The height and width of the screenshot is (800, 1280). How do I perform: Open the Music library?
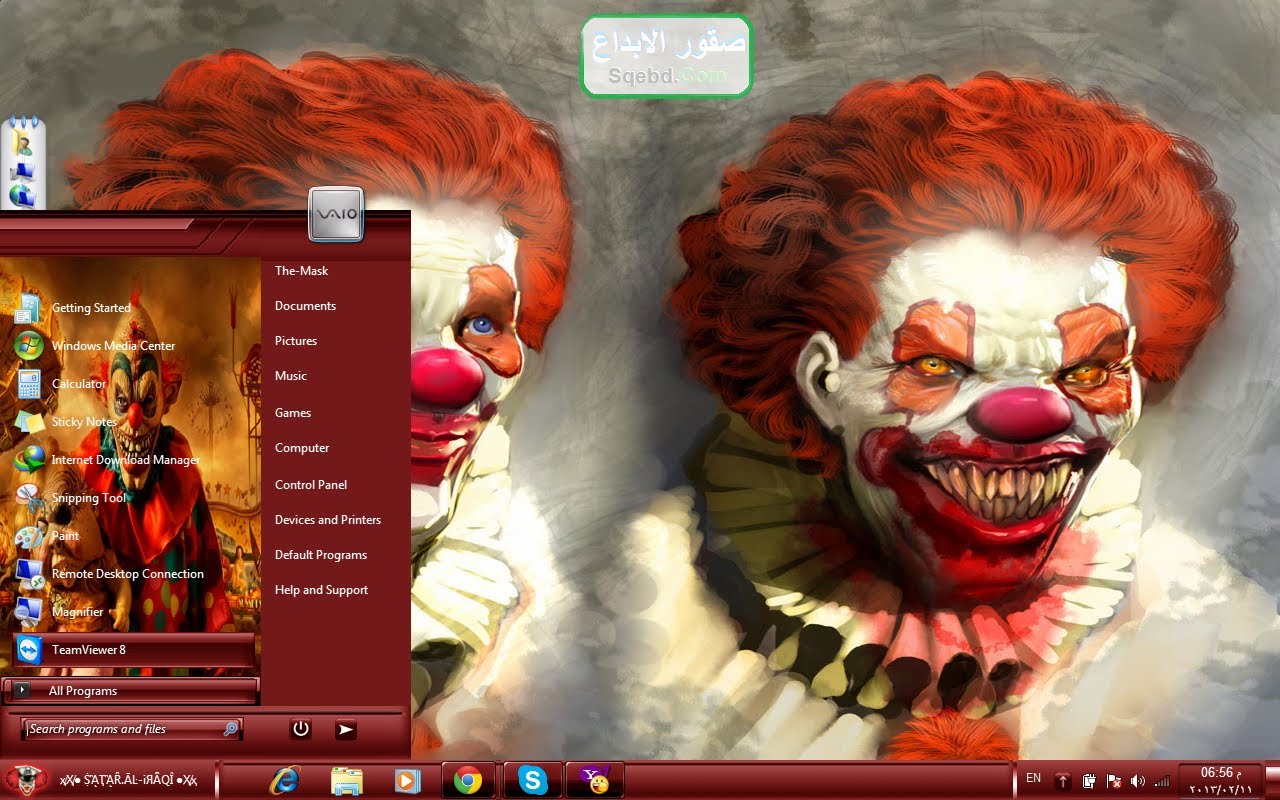(x=291, y=376)
